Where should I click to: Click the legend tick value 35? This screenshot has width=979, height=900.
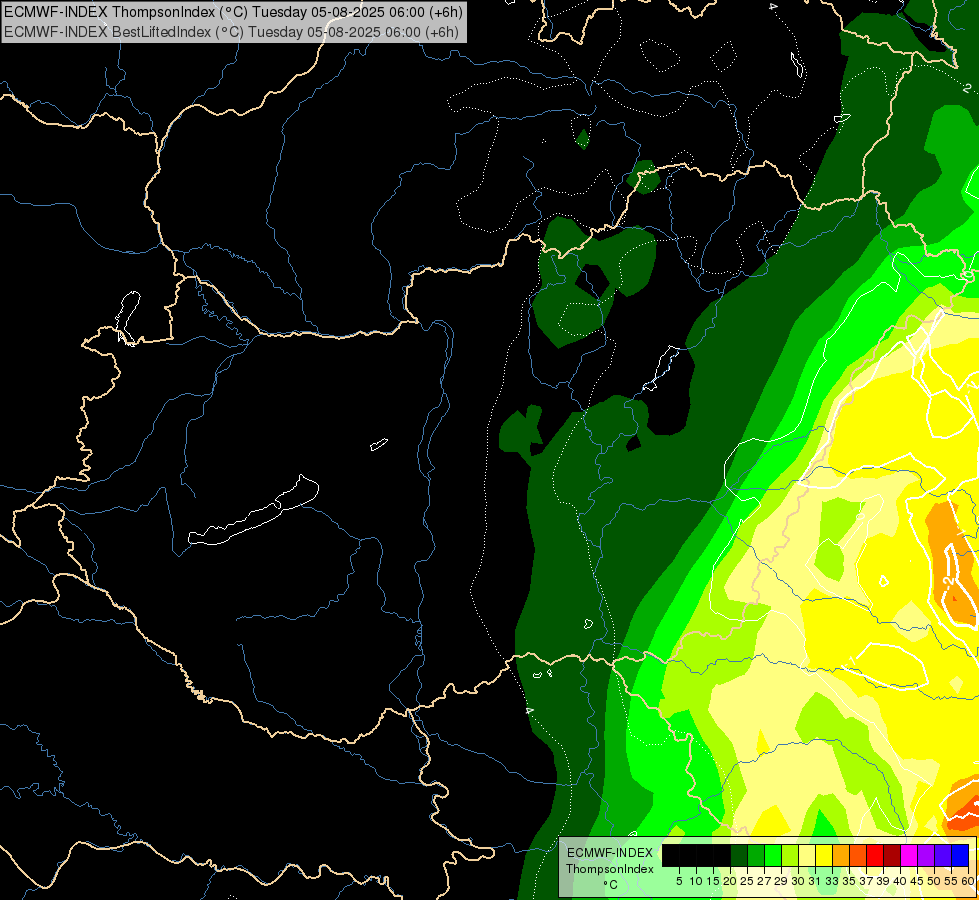[849, 881]
